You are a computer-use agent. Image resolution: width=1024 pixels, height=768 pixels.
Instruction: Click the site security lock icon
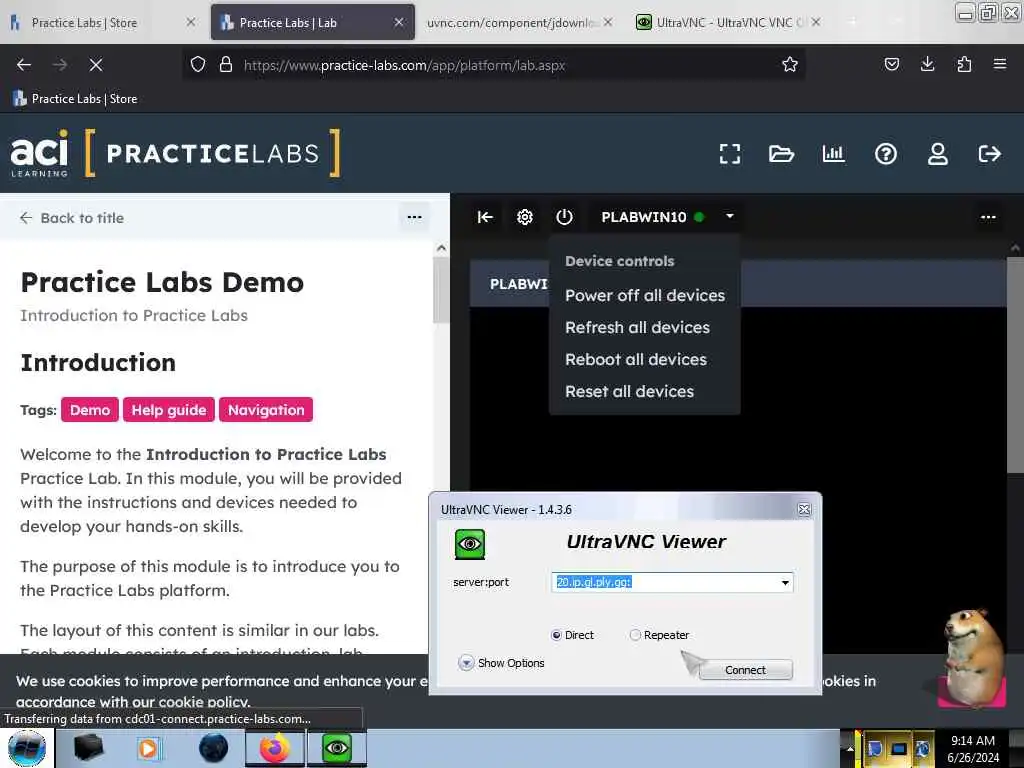pyautogui.click(x=226, y=65)
